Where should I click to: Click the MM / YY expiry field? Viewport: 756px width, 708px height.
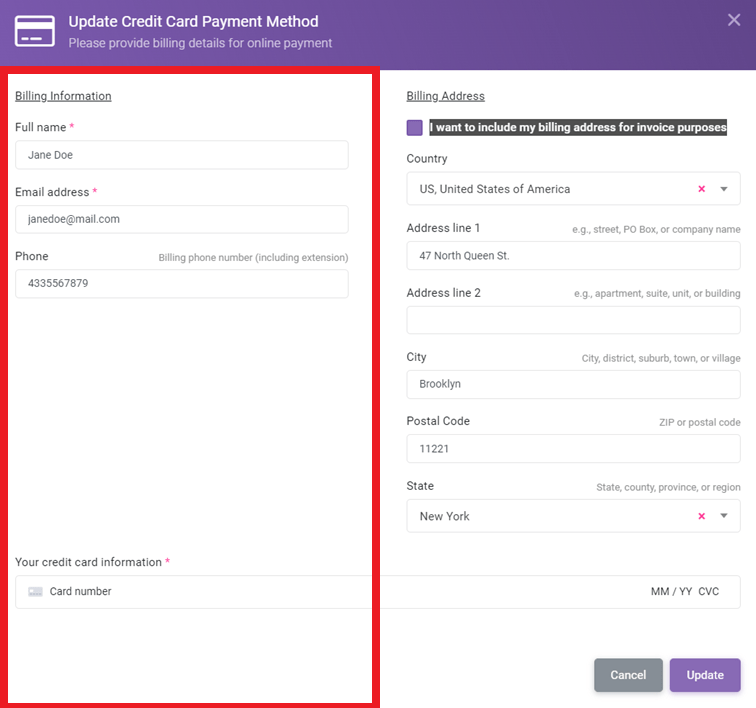[671, 592]
